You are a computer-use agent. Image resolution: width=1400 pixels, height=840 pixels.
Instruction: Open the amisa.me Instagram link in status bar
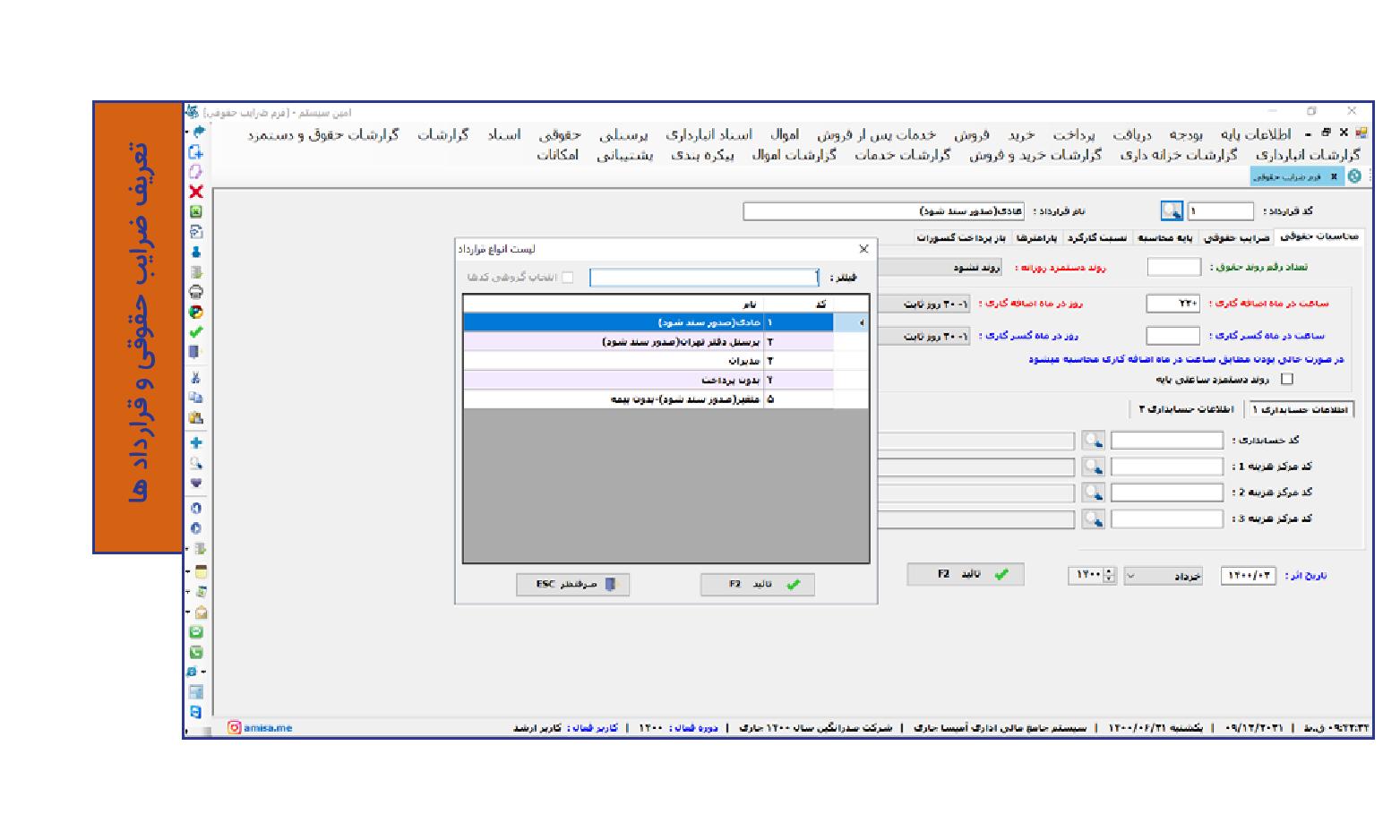pos(261,728)
